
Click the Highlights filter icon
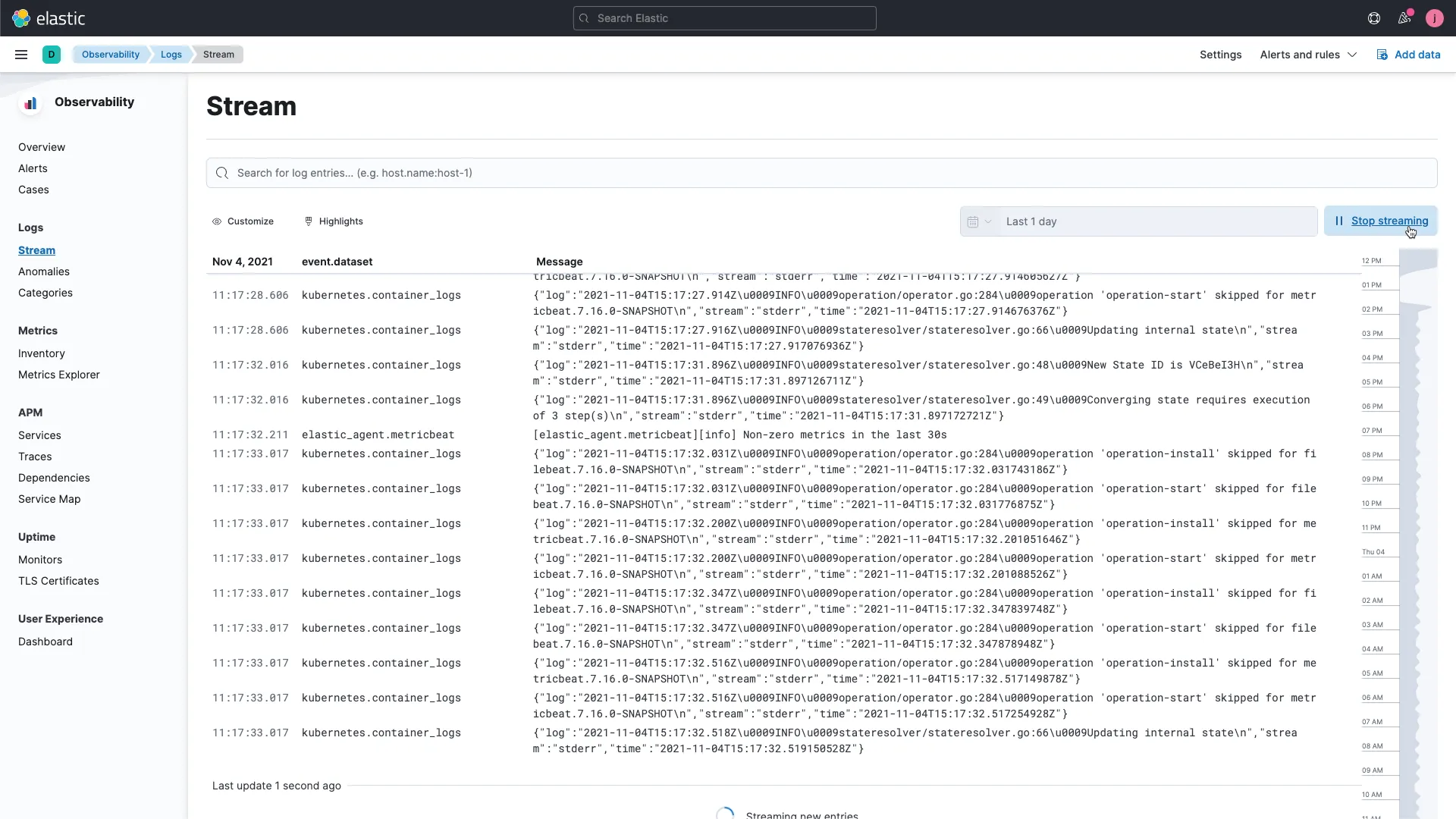[x=309, y=221]
